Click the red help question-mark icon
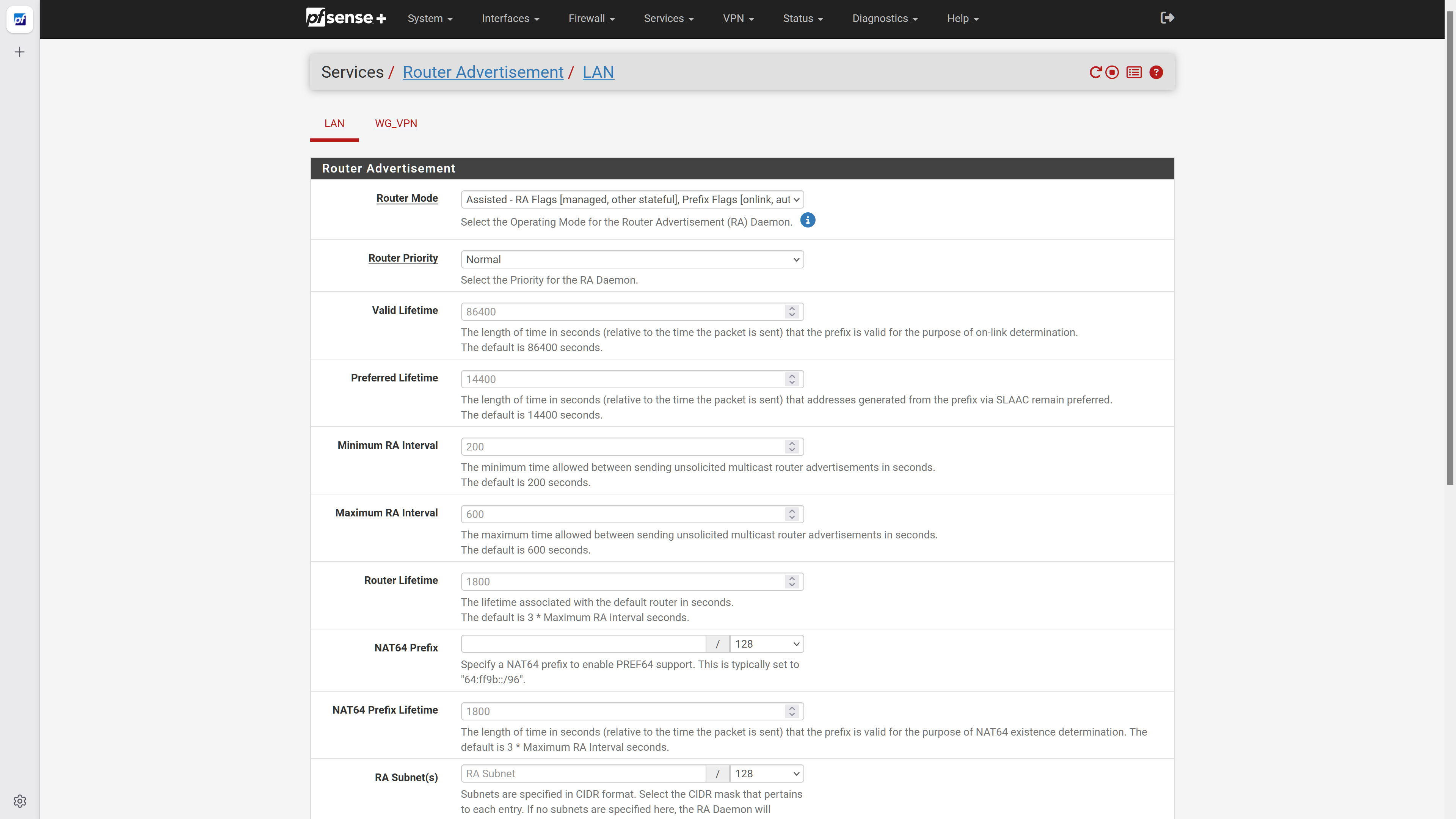This screenshot has width=1456, height=819. click(x=1156, y=72)
